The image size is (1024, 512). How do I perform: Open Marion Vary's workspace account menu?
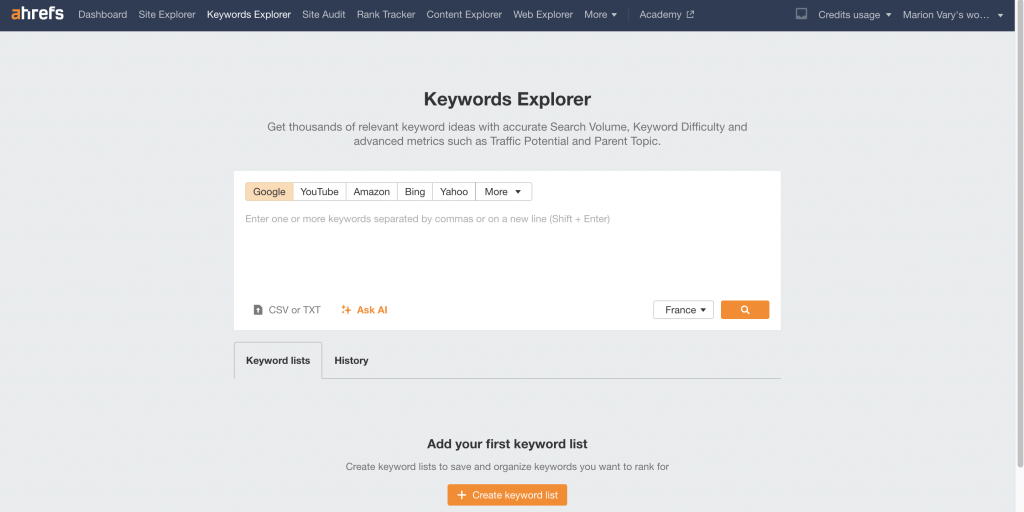click(953, 14)
